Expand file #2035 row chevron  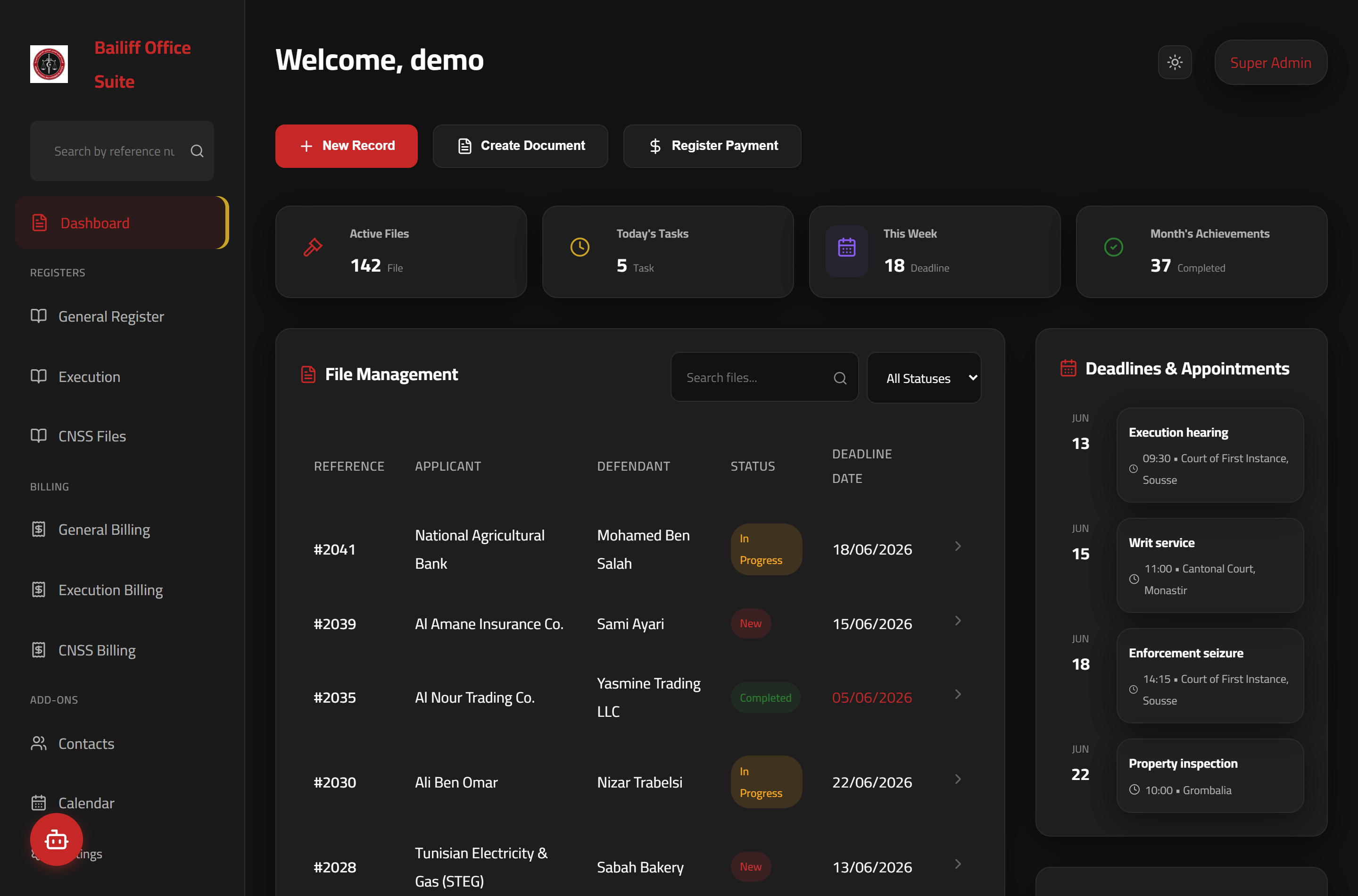click(958, 694)
